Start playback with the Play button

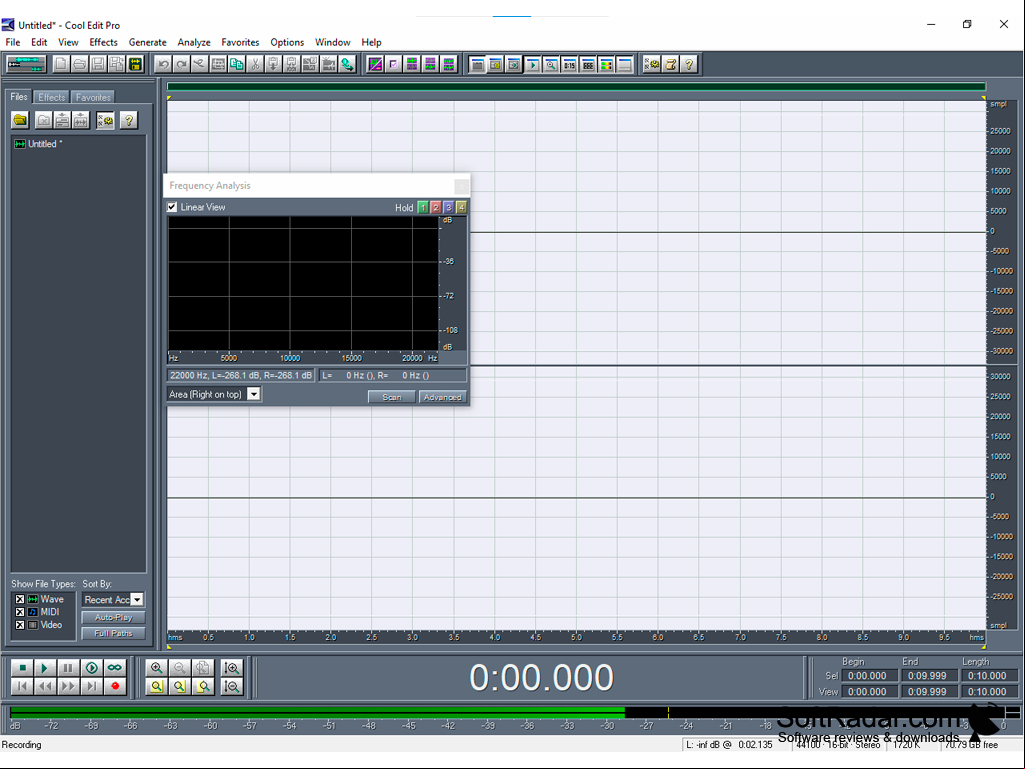(45, 668)
